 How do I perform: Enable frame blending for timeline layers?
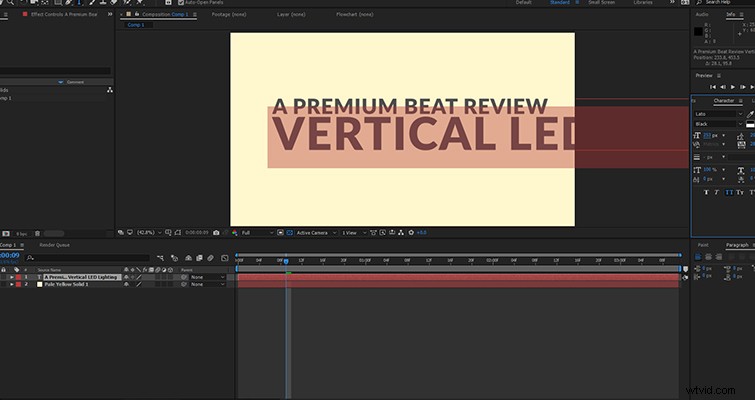pyautogui.click(x=199, y=258)
